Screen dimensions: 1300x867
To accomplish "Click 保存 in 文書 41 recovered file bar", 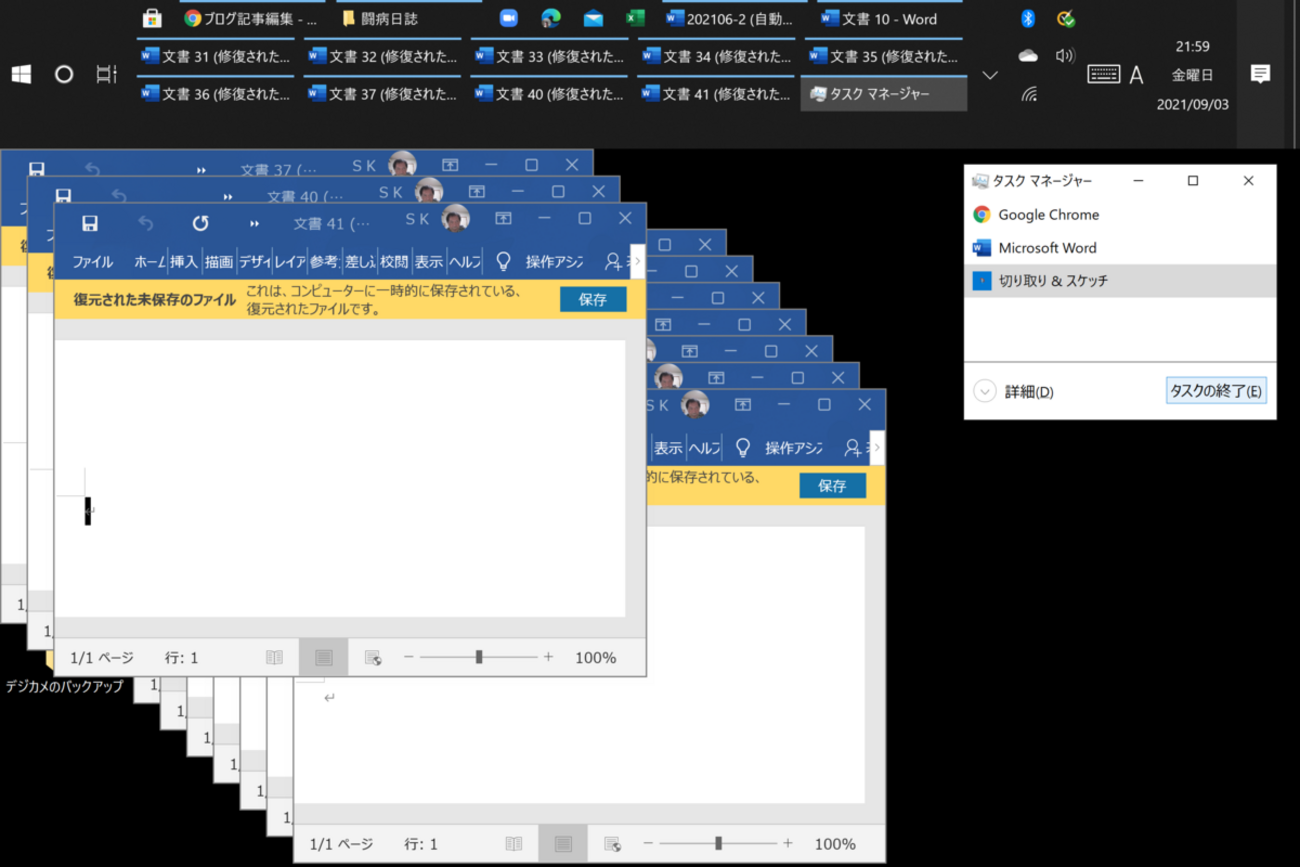I will 593,299.
